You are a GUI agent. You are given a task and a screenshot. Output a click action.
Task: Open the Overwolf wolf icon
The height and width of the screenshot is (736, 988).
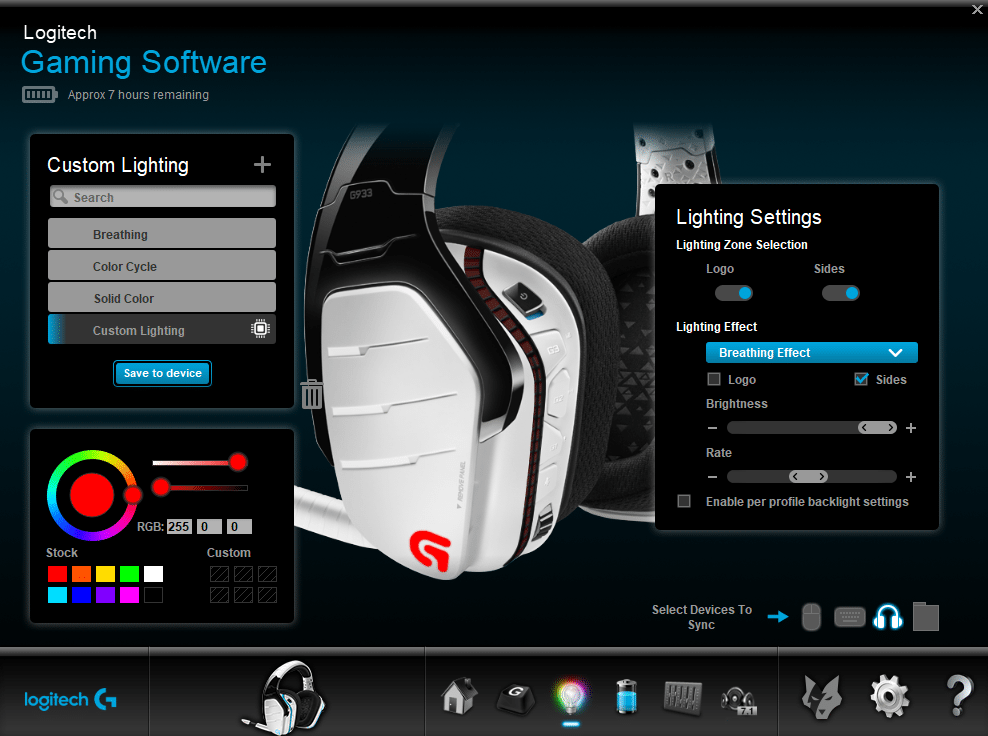822,696
